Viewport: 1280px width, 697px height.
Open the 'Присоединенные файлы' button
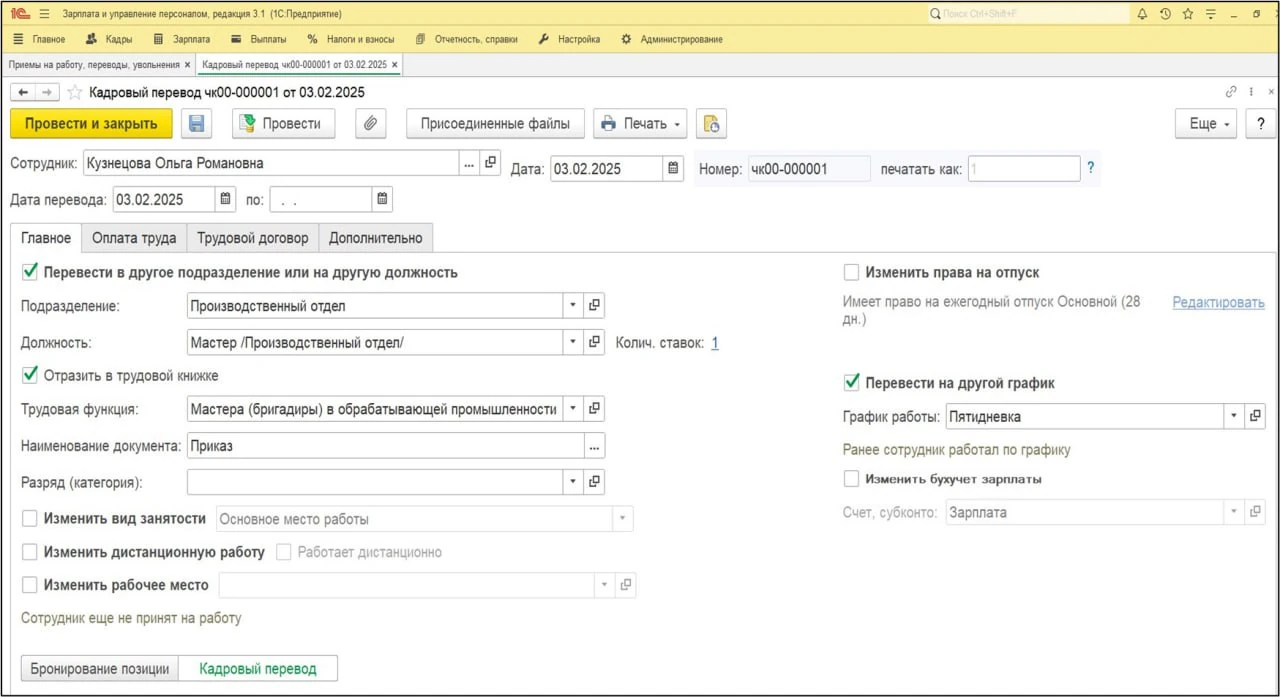coord(495,124)
